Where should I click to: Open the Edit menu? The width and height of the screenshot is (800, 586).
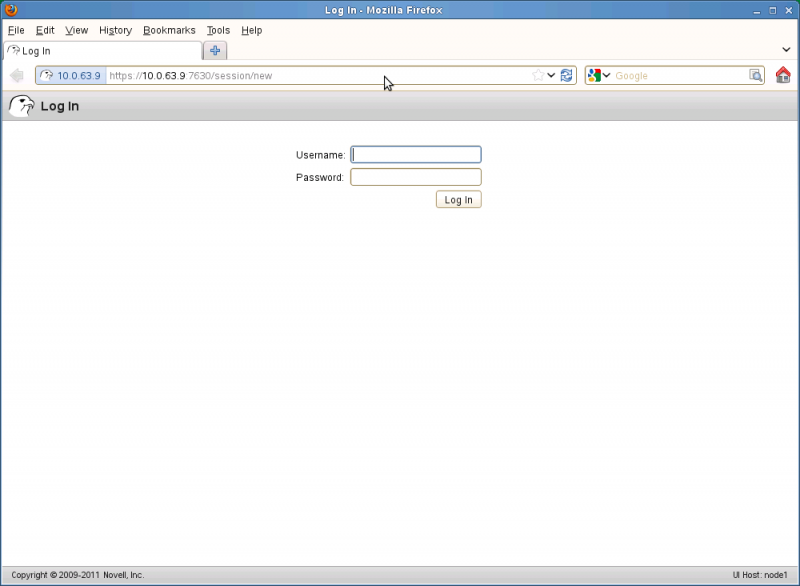click(45, 30)
